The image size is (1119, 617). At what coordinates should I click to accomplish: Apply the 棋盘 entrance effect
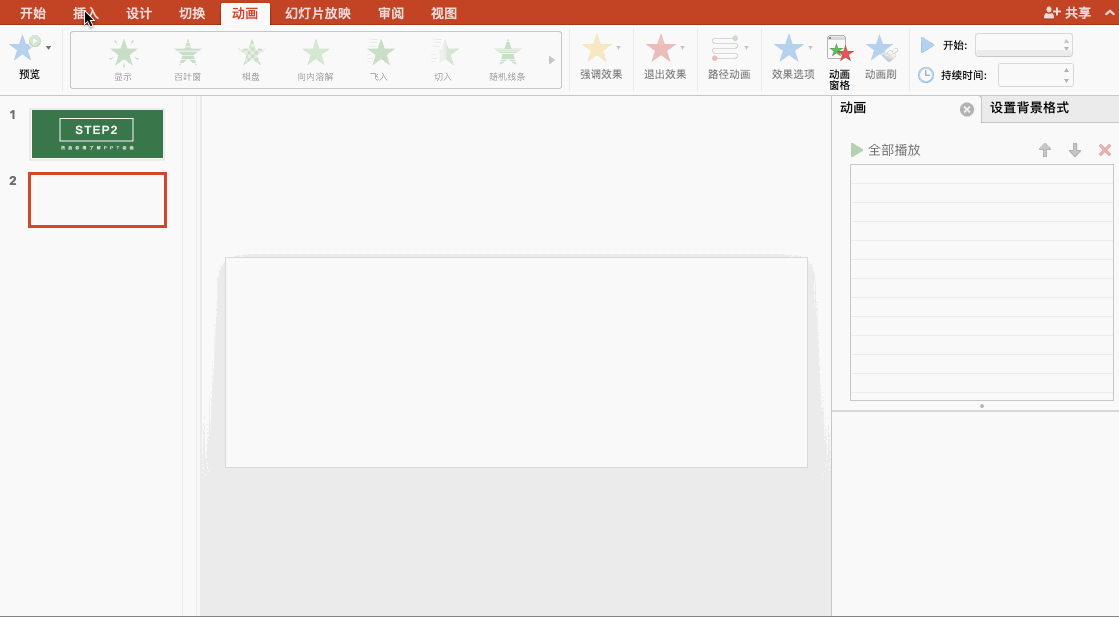(251, 59)
